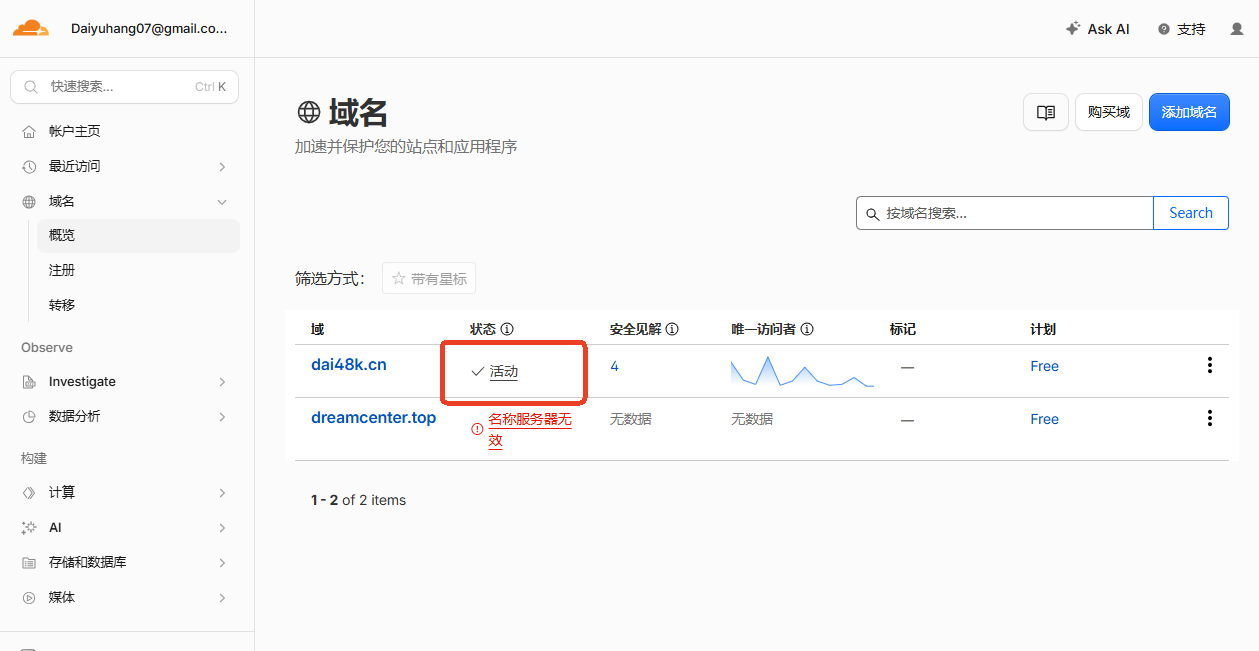The image size is (1259, 651).
Task: Click the 数据分析 chart icon
Action: [29, 416]
